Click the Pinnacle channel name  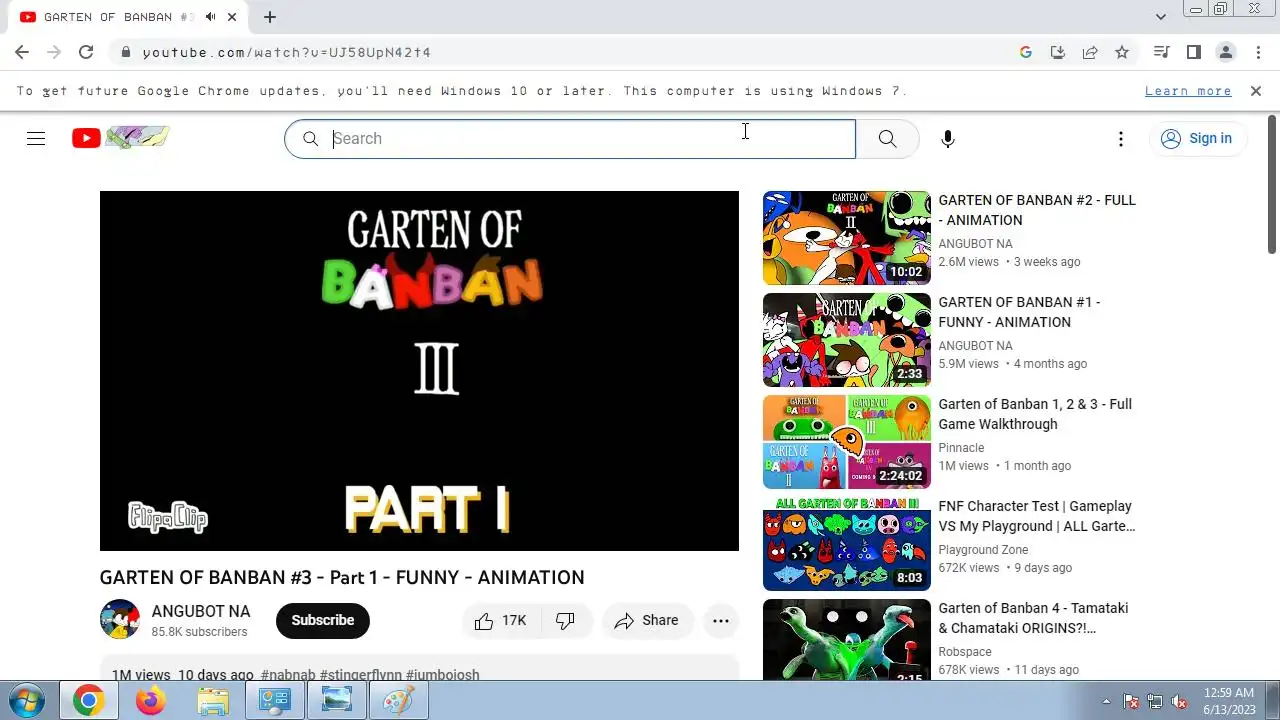pos(961,448)
